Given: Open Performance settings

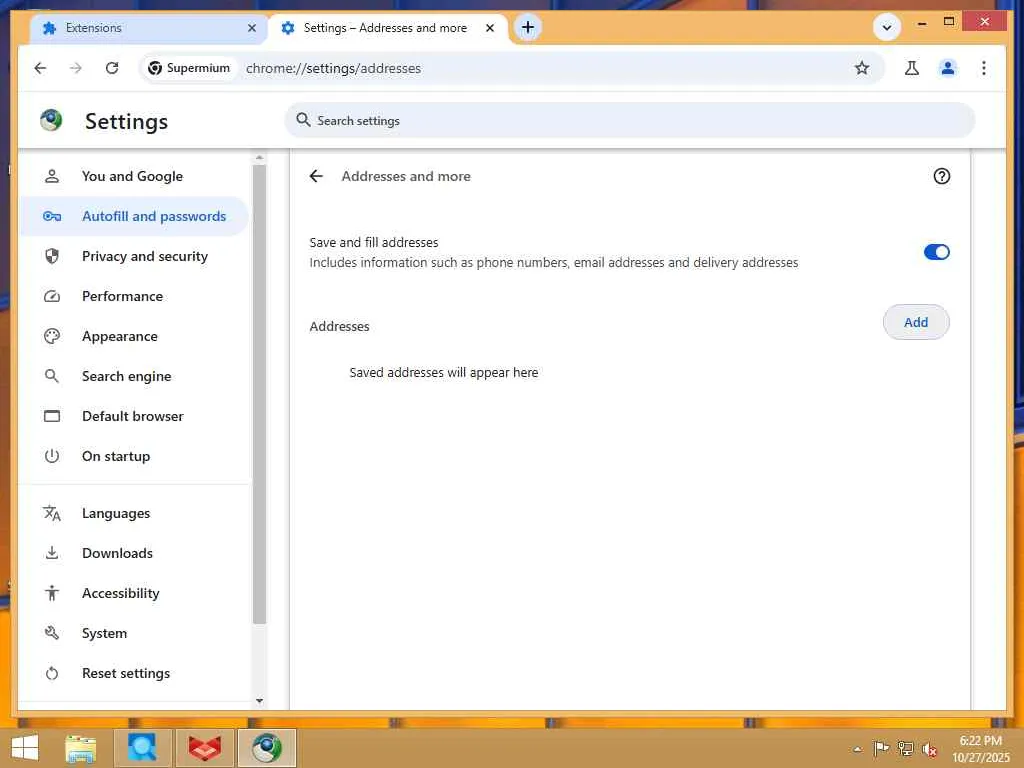Looking at the screenshot, I should [x=134, y=296].
